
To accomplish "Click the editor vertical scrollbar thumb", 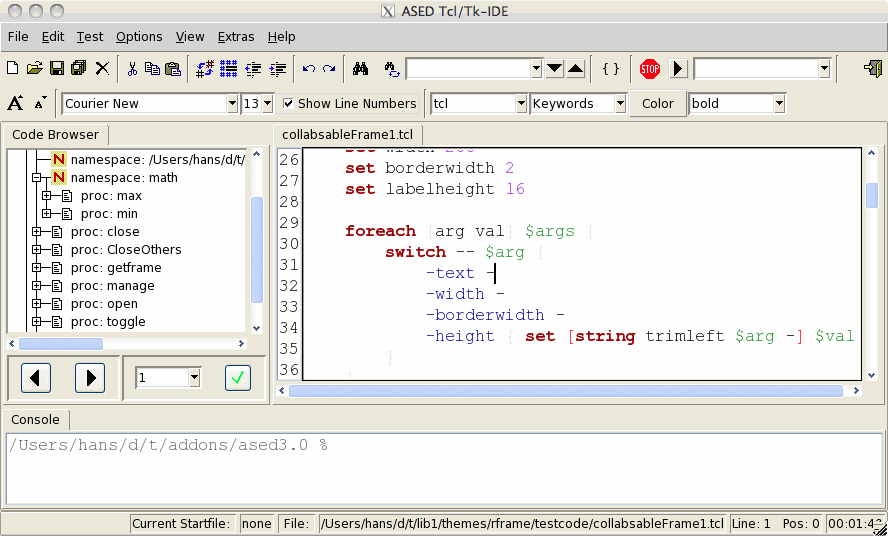I will tap(872, 195).
